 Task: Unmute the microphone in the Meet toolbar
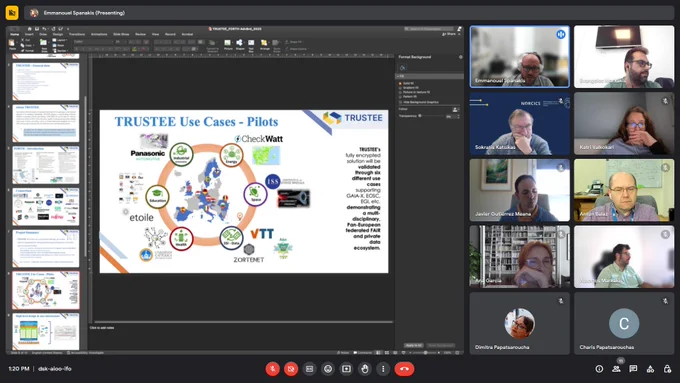[x=273, y=369]
